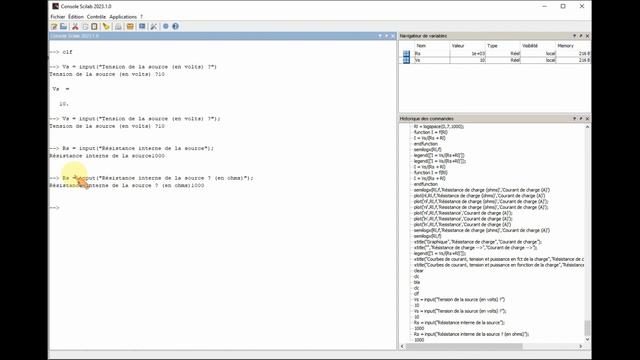This screenshot has height=360, width=640.
Task: Open the ? help menu
Action: point(142,17)
